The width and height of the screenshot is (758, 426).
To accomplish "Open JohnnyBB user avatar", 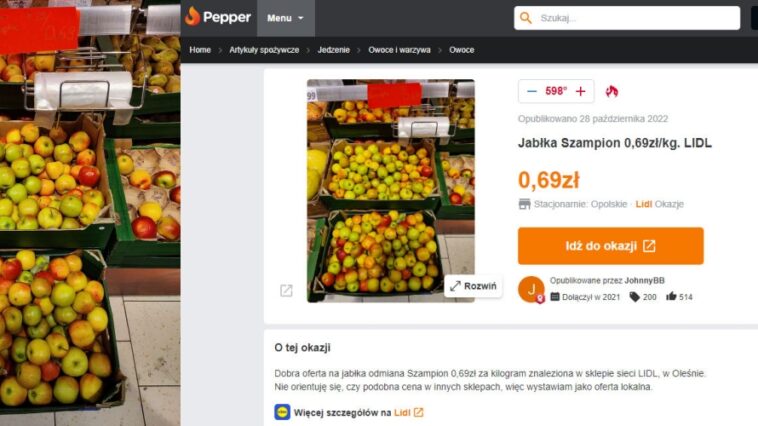I will point(531,289).
